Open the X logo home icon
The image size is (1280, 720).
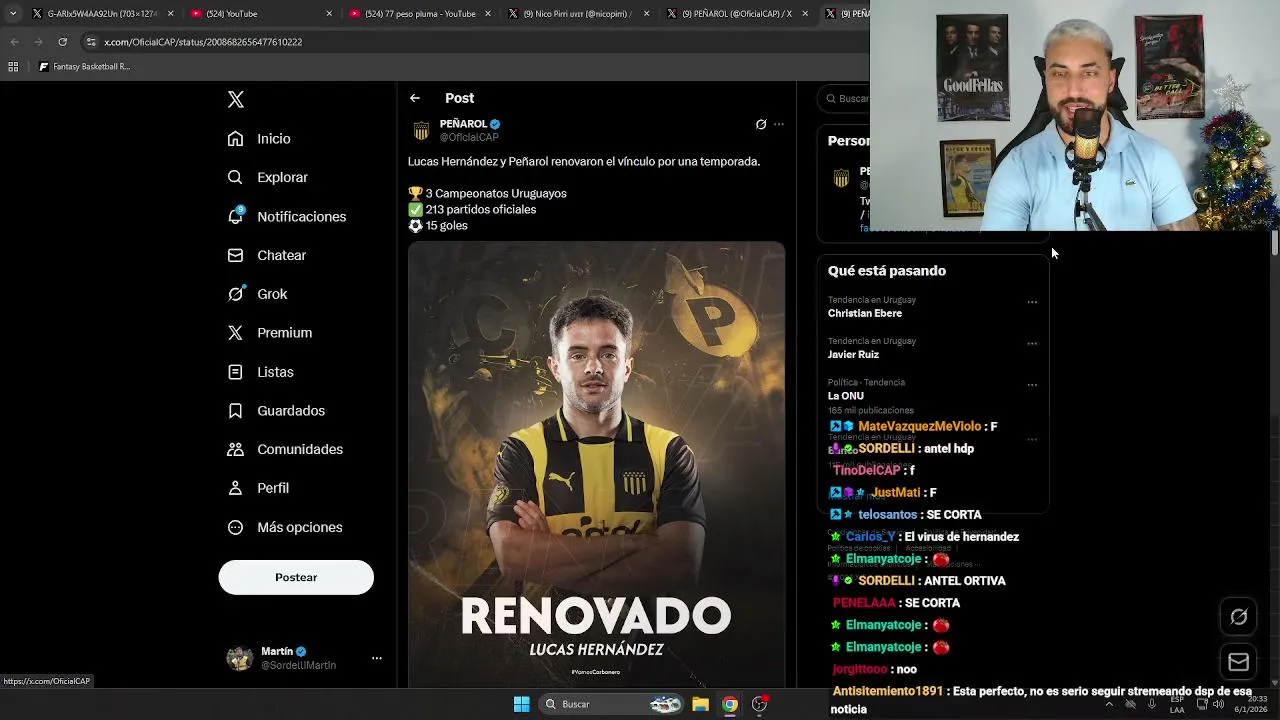pos(236,99)
